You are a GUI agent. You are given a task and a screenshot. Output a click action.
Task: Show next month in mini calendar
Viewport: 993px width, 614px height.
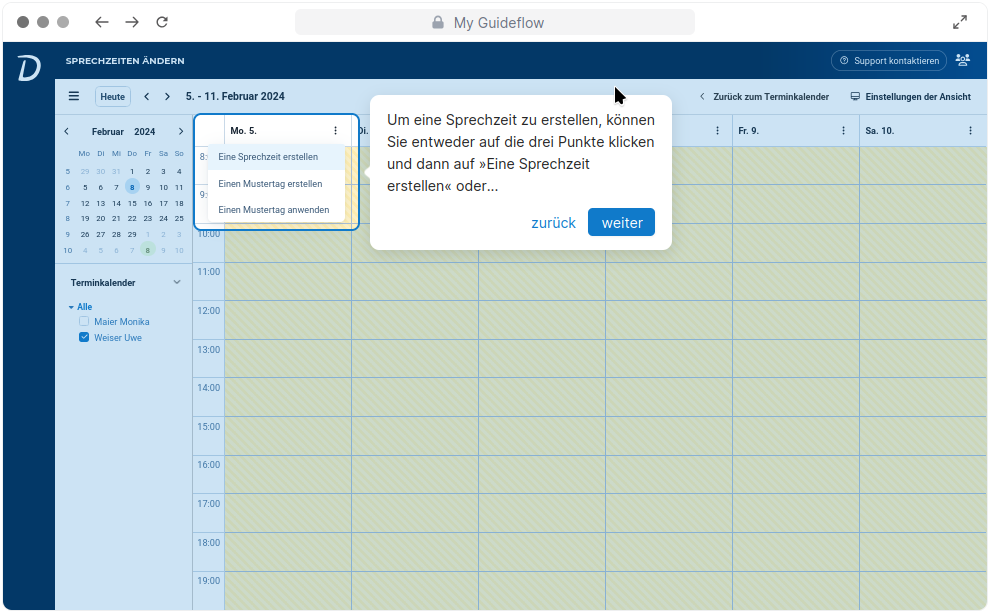click(x=181, y=132)
